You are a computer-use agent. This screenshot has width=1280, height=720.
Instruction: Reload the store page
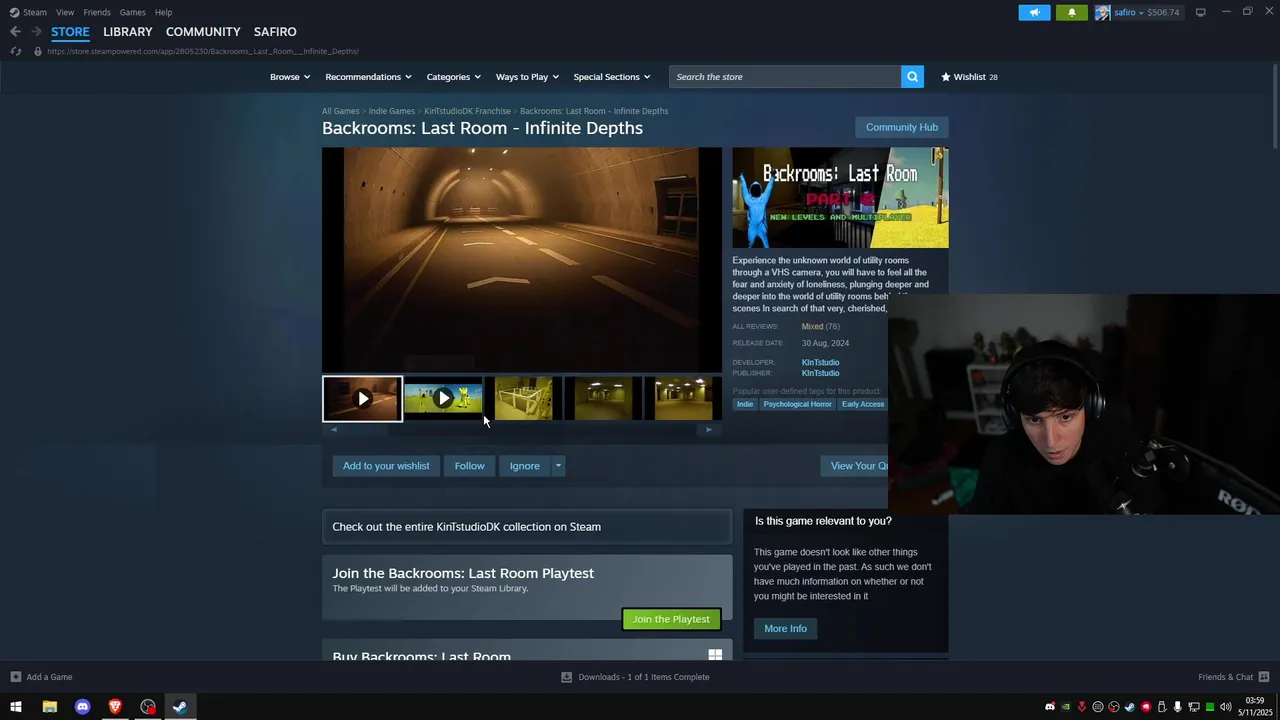coord(16,51)
